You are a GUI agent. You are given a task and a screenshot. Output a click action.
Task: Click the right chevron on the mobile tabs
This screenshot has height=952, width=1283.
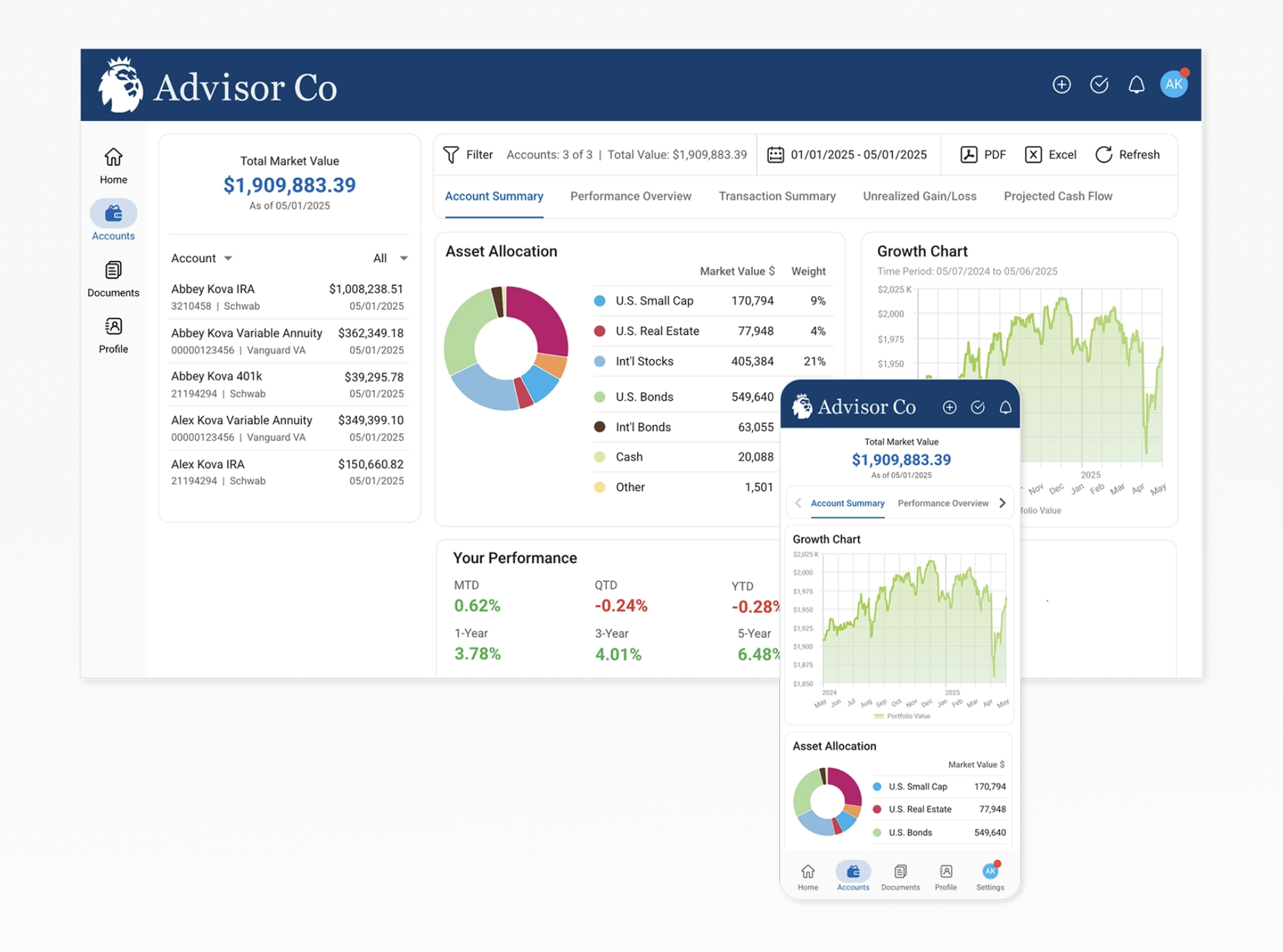[x=1002, y=503]
